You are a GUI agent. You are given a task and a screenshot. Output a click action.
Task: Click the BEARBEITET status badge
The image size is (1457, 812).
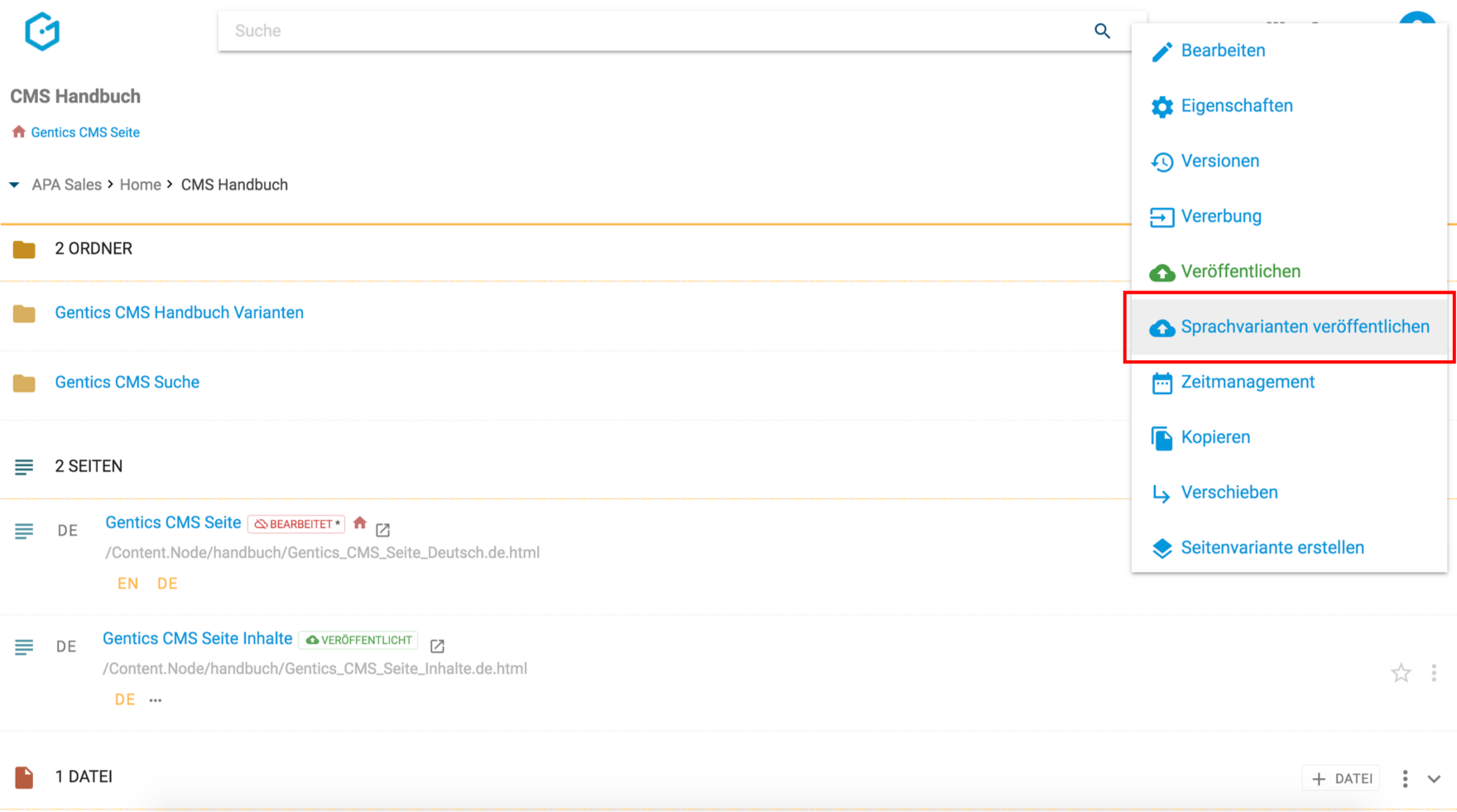tap(296, 524)
